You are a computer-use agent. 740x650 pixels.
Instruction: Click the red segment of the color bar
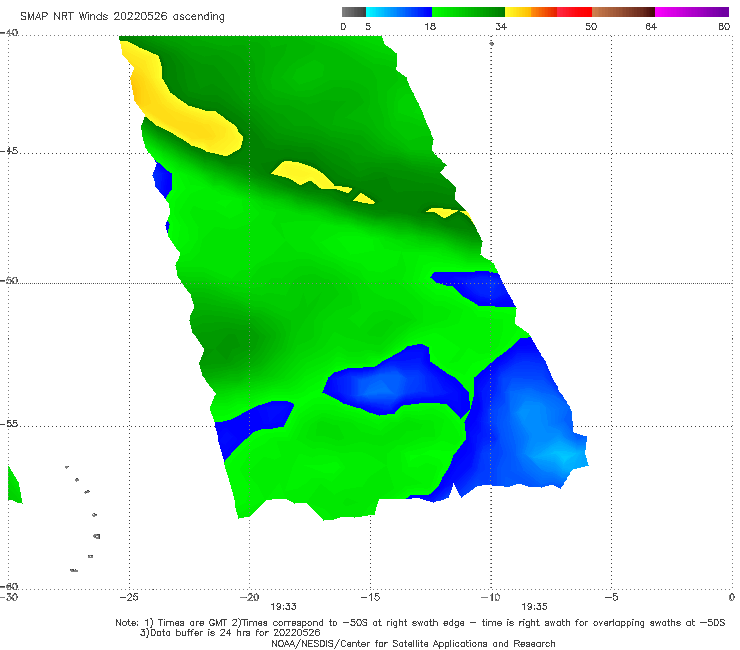pos(574,12)
